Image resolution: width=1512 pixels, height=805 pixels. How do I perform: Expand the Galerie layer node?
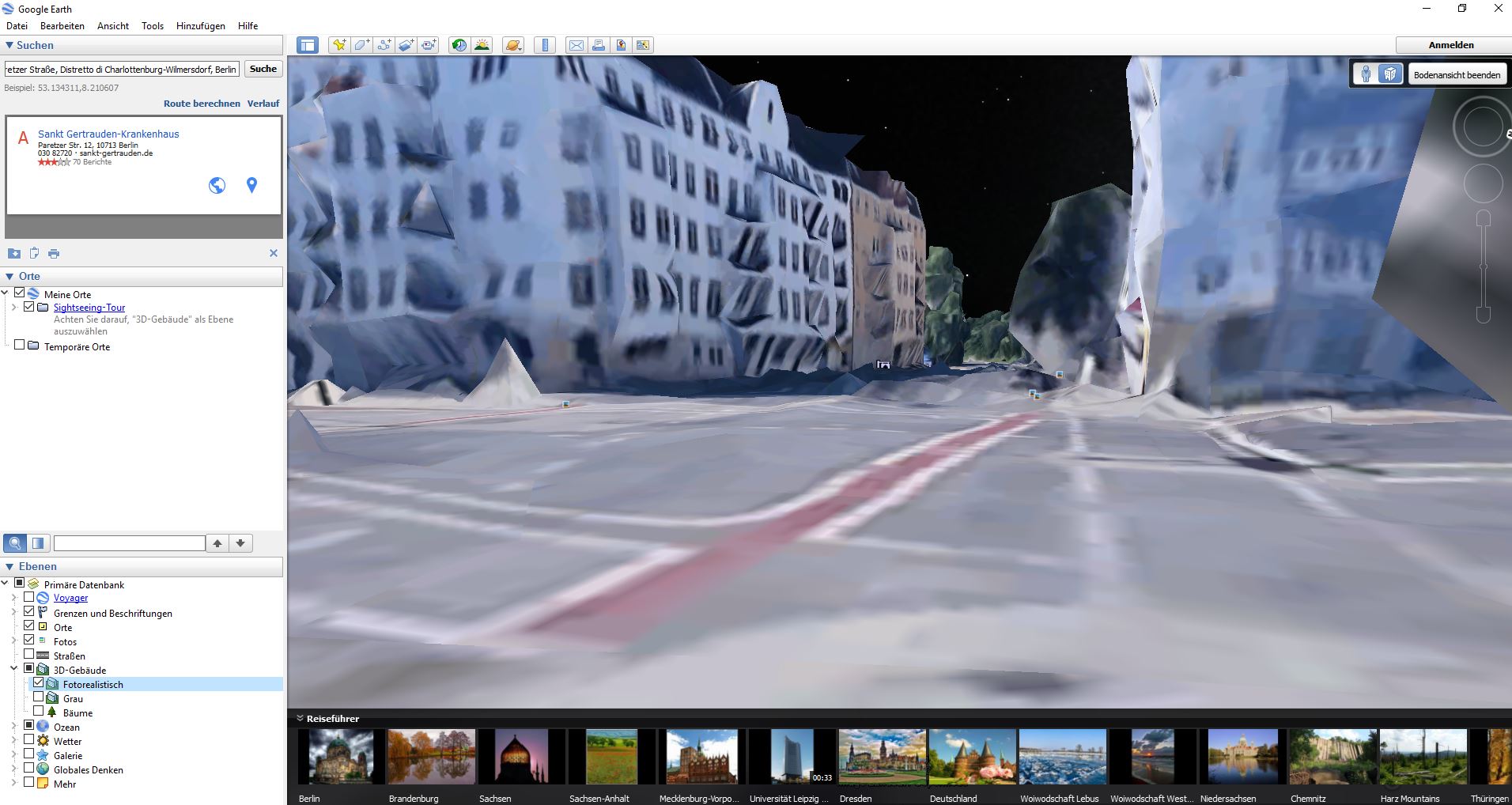13,754
